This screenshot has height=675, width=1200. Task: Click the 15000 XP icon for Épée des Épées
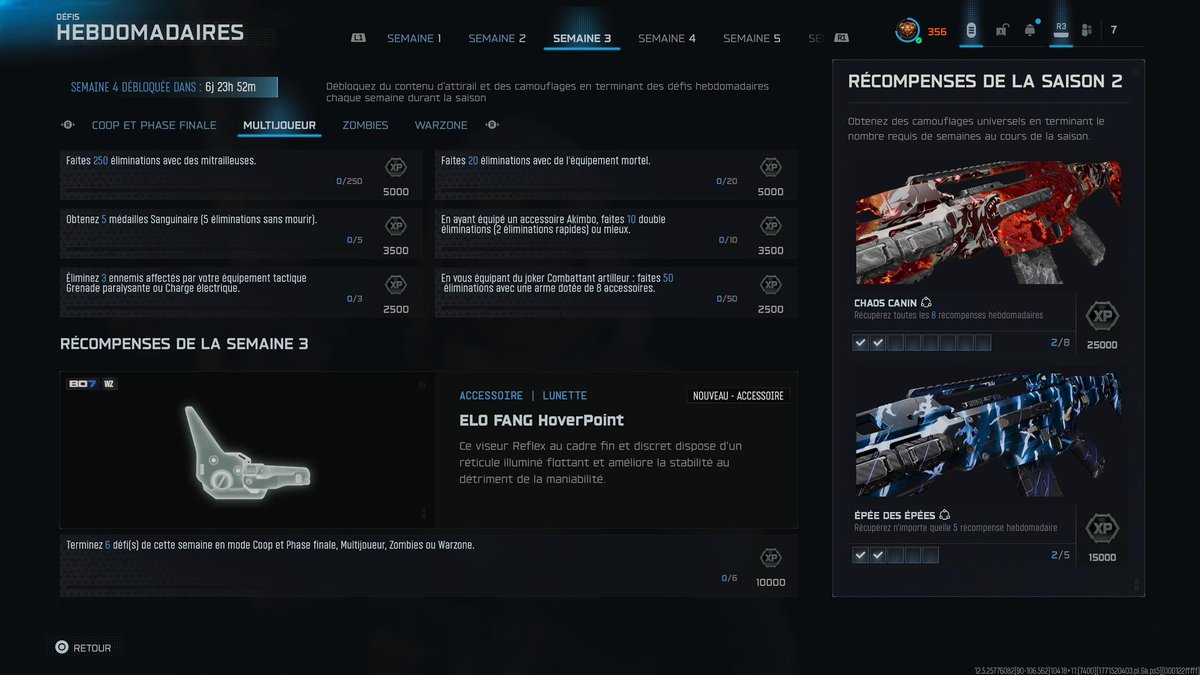pyautogui.click(x=1102, y=529)
